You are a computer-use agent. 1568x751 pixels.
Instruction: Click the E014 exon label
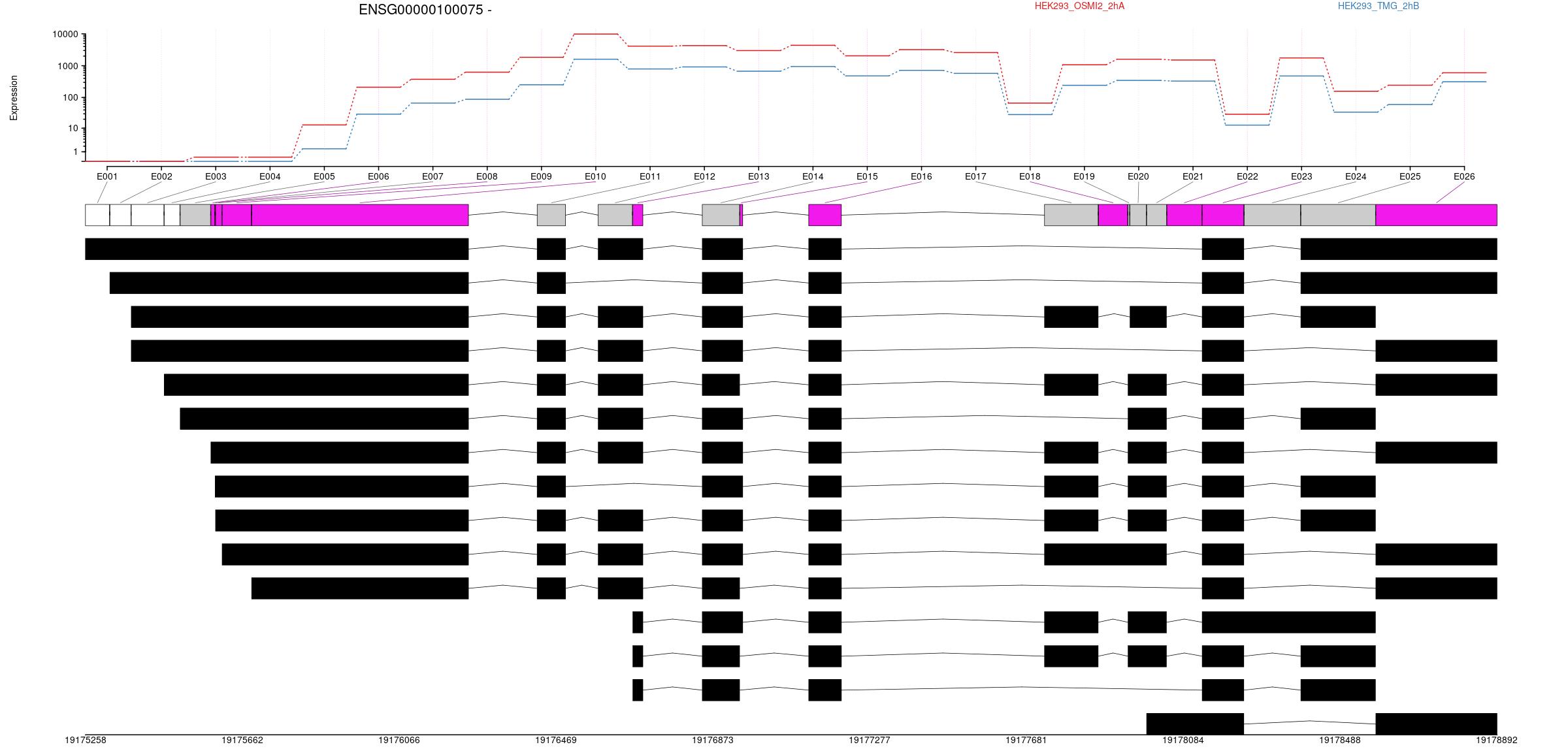(813, 176)
